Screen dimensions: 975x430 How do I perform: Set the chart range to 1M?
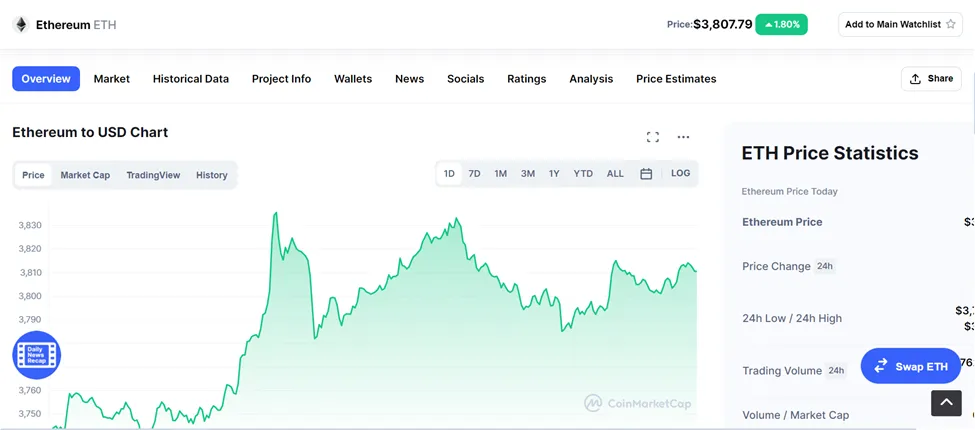click(501, 173)
